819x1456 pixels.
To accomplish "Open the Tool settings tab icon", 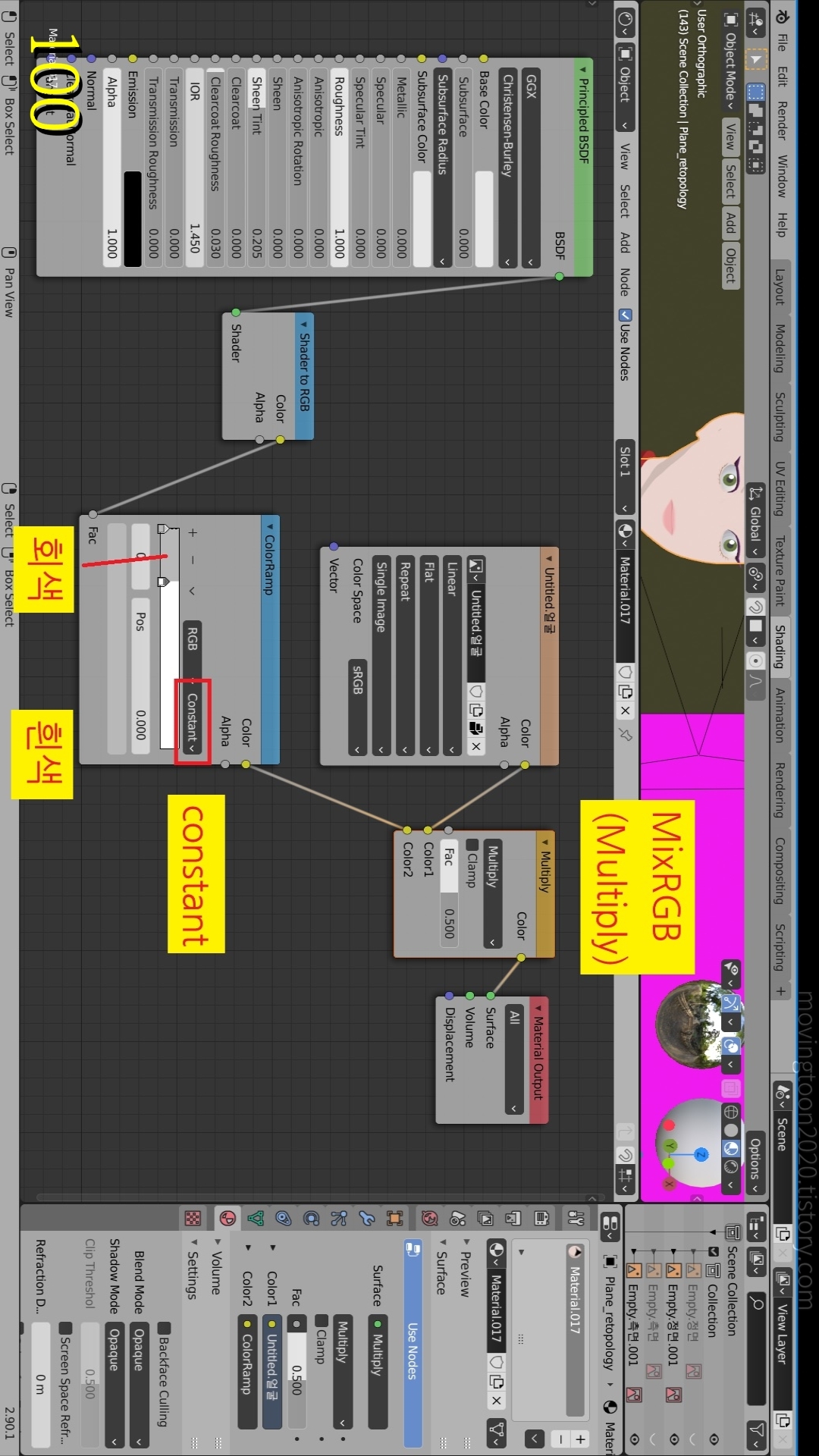I will pos(576,1218).
